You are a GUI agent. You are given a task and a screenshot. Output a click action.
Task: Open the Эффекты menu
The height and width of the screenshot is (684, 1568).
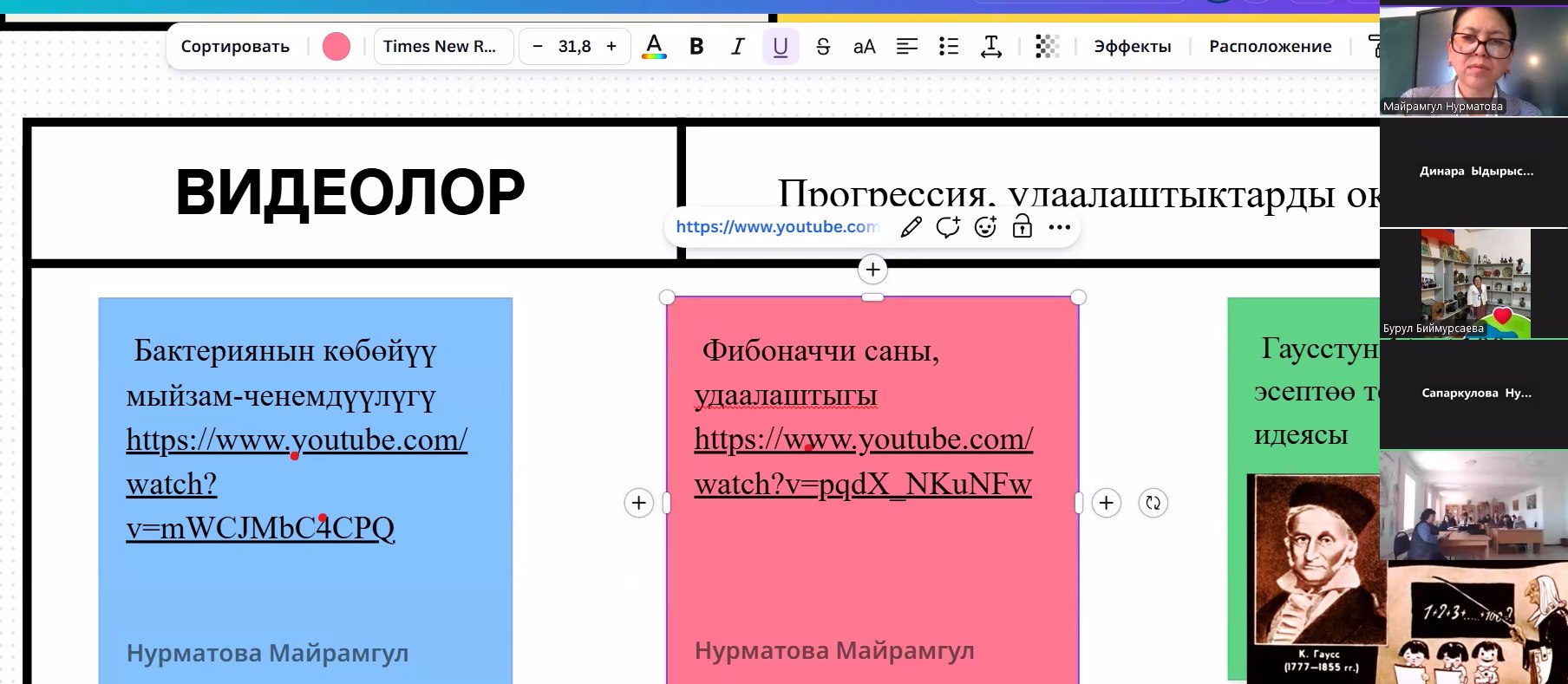1132,47
